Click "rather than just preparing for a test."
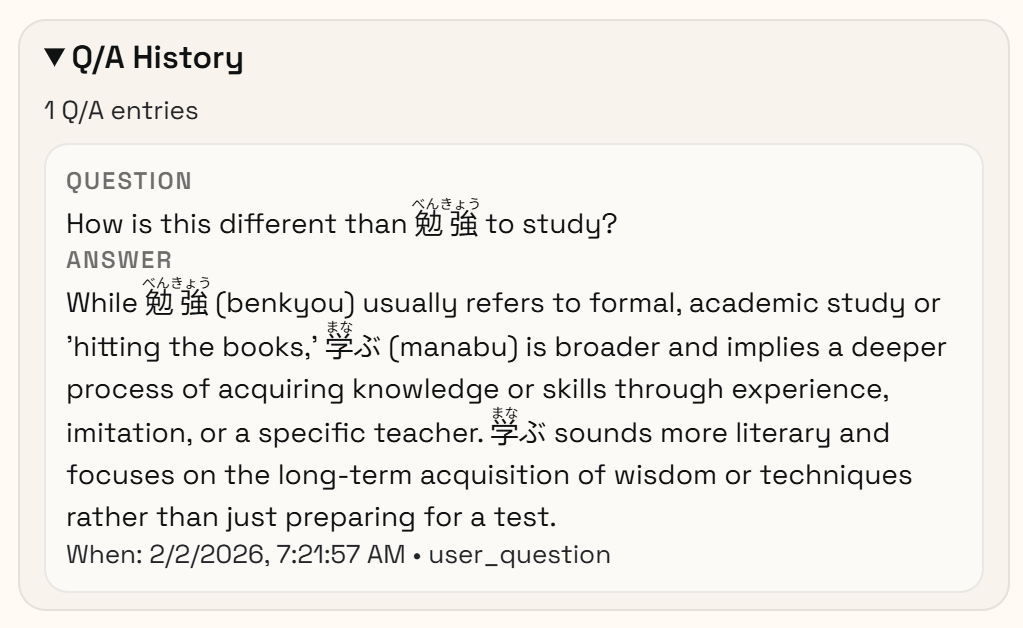The image size is (1023, 628). [x=310, y=517]
